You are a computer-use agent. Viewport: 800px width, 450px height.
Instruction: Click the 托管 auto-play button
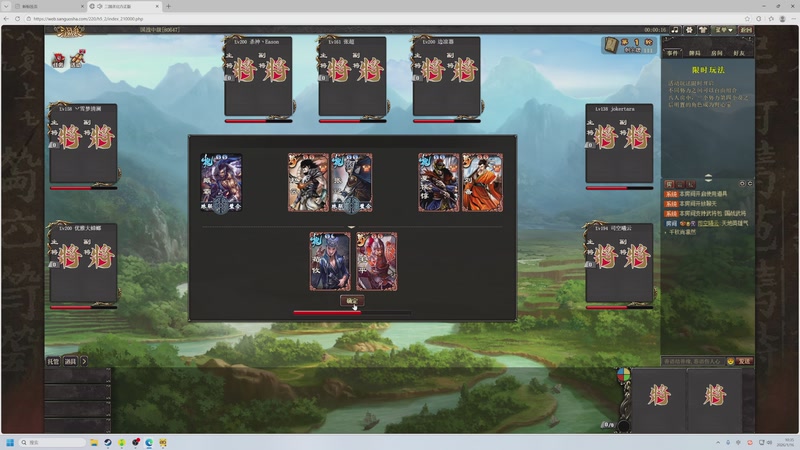pyautogui.click(x=53, y=361)
